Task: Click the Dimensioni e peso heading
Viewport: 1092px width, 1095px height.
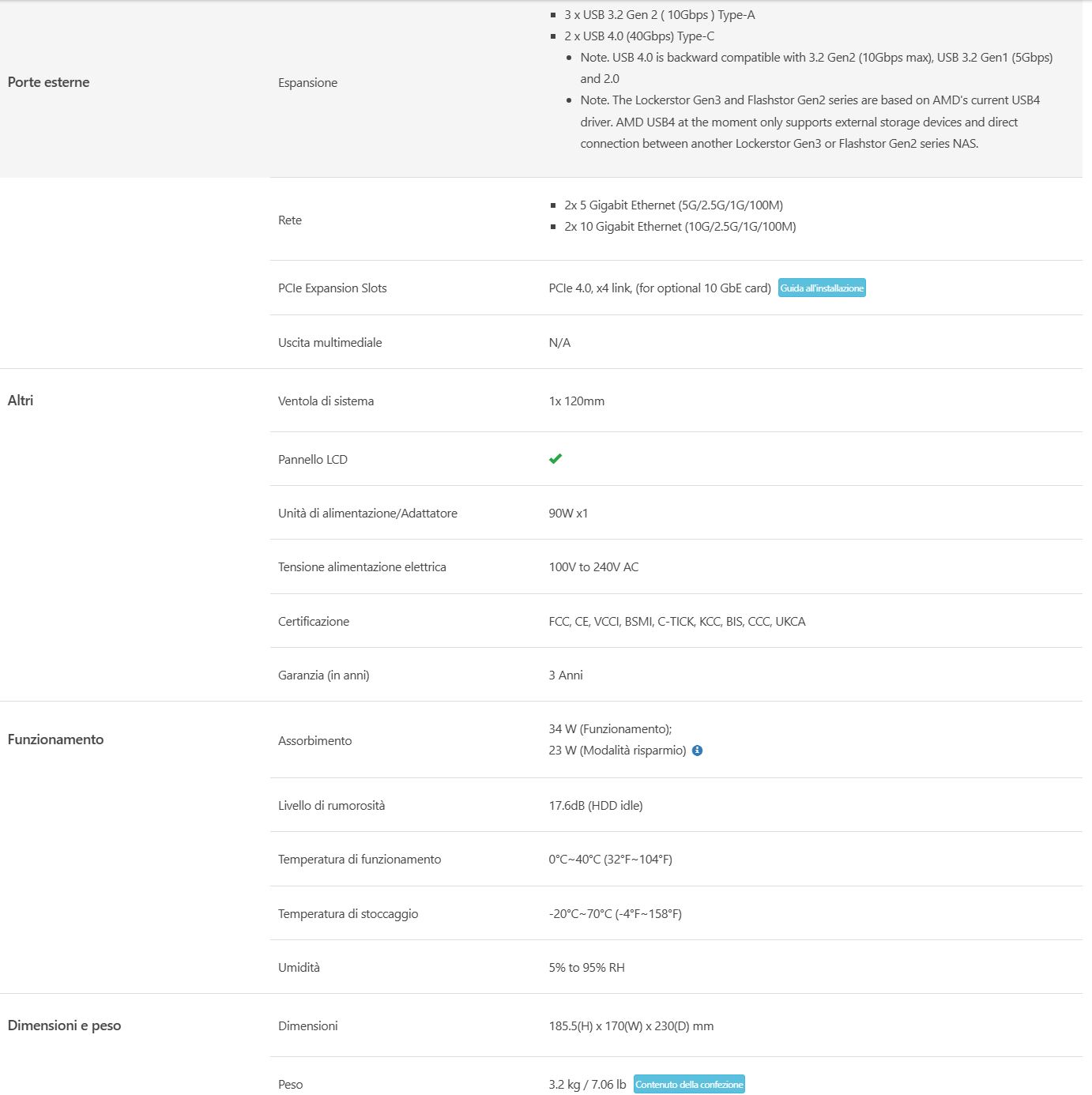Action: pyautogui.click(x=64, y=1025)
